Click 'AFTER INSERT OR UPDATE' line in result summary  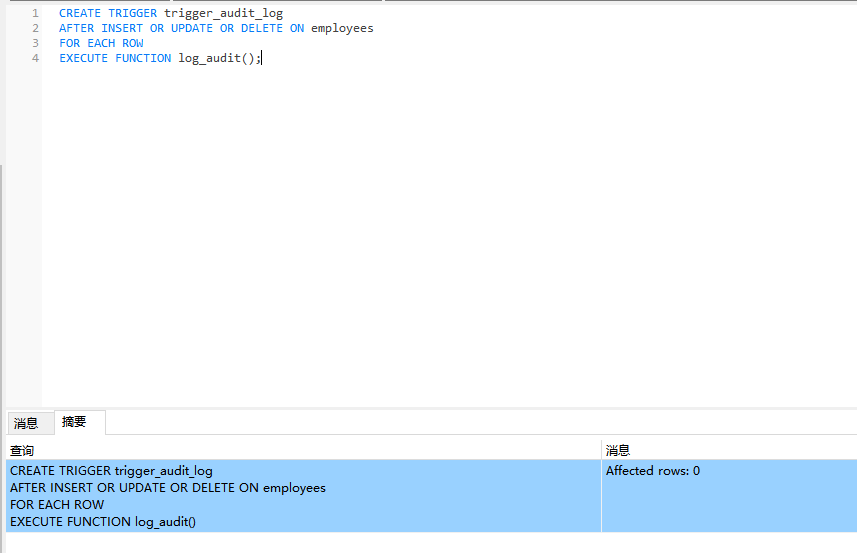pyautogui.click(x=168, y=487)
